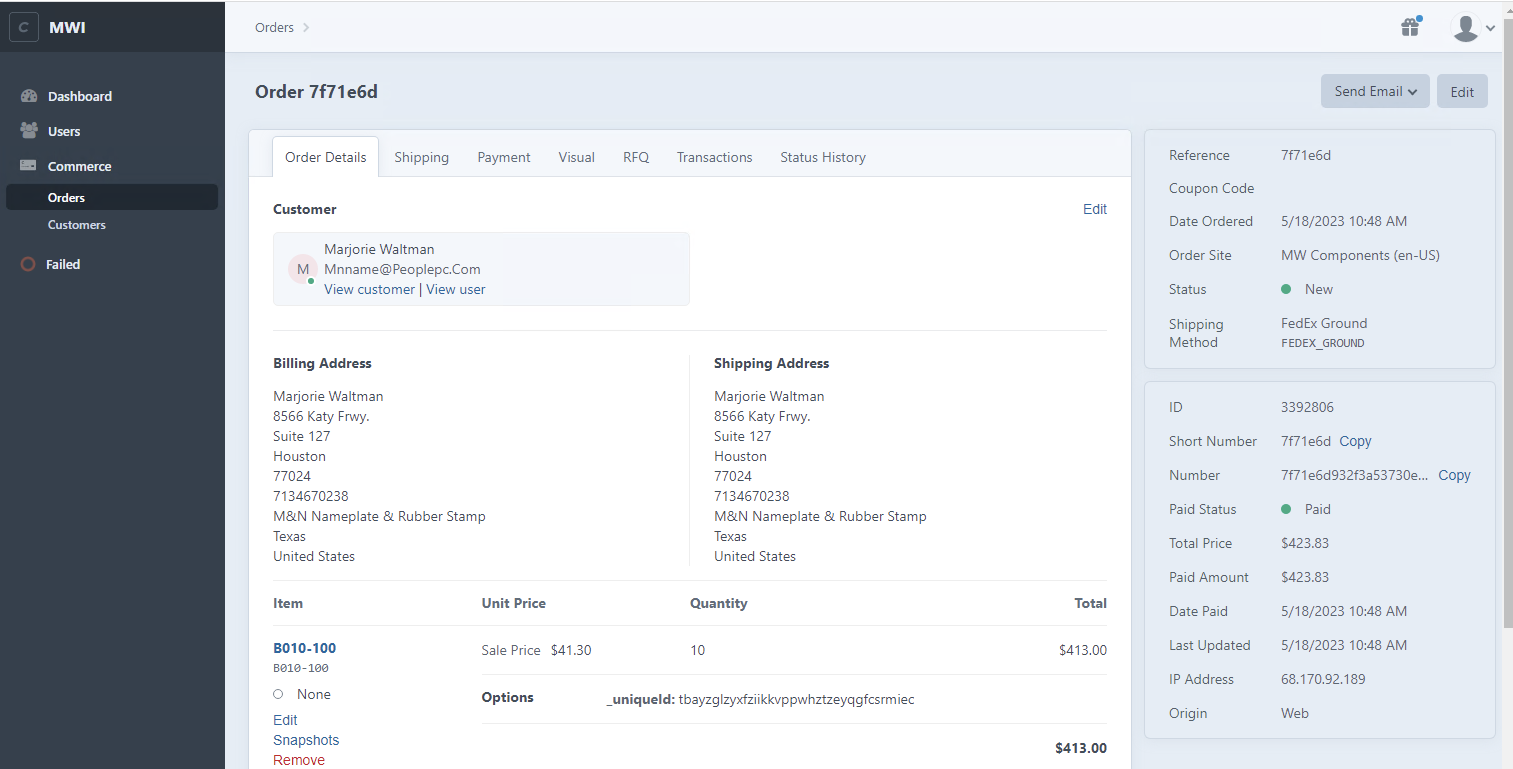Screen dimensions: 1513x769
Task: Click the Sale Price $41.30 value
Action: 571,650
